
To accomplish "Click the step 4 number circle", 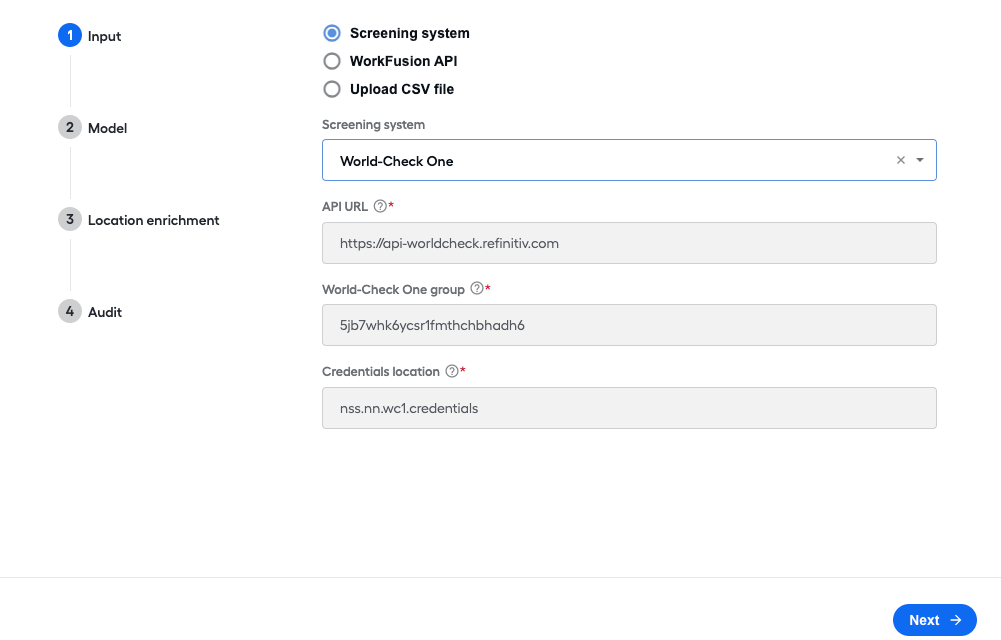I will pyautogui.click(x=70, y=311).
